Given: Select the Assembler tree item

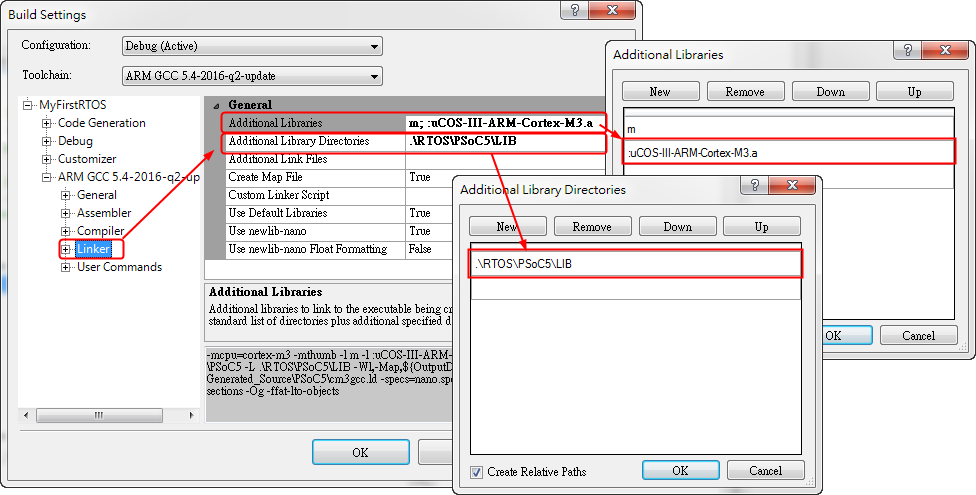Looking at the screenshot, I should [104, 213].
